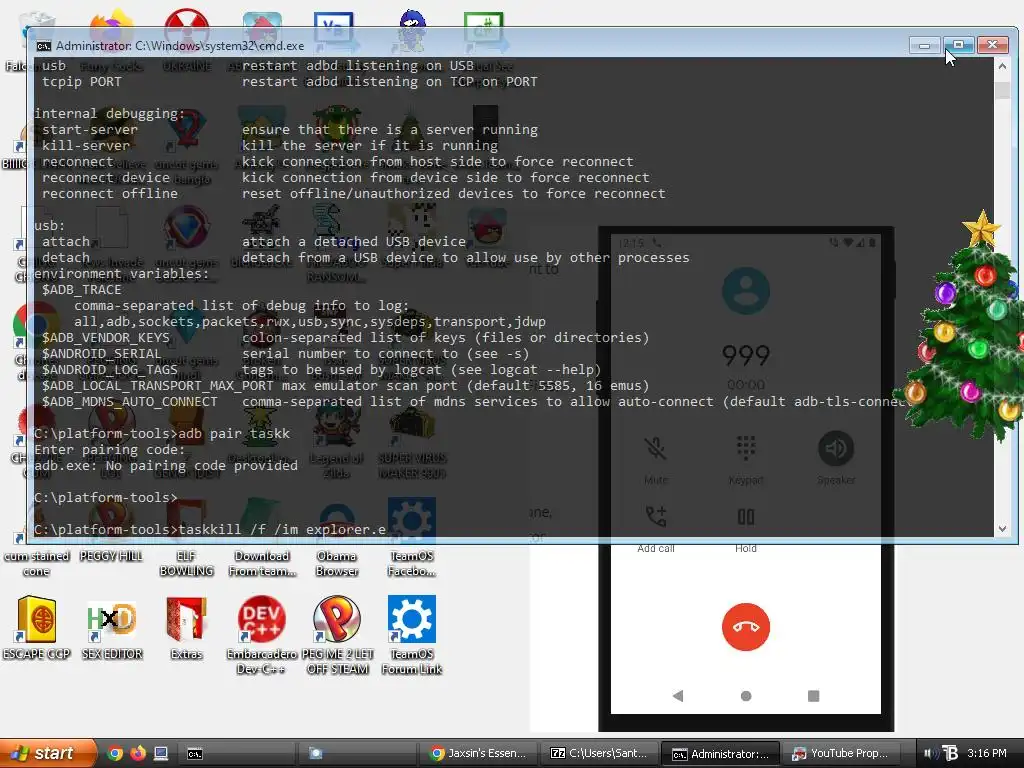
Task: End the call with red hang-up button
Action: pyautogui.click(x=745, y=627)
